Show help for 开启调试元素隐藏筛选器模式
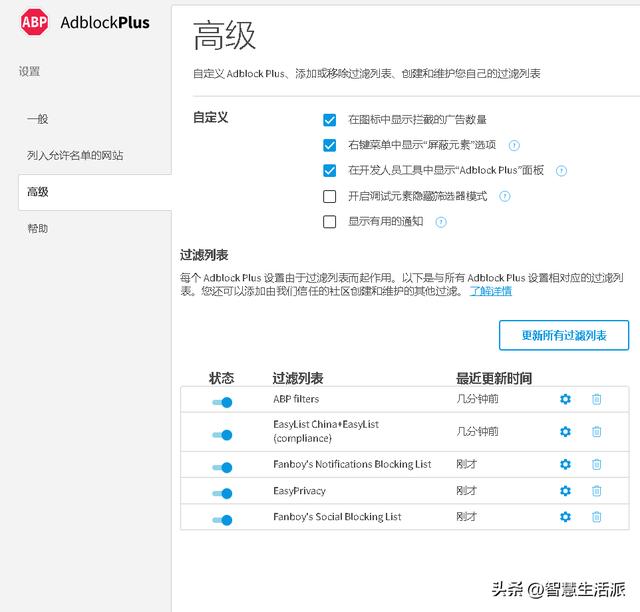 (x=505, y=196)
